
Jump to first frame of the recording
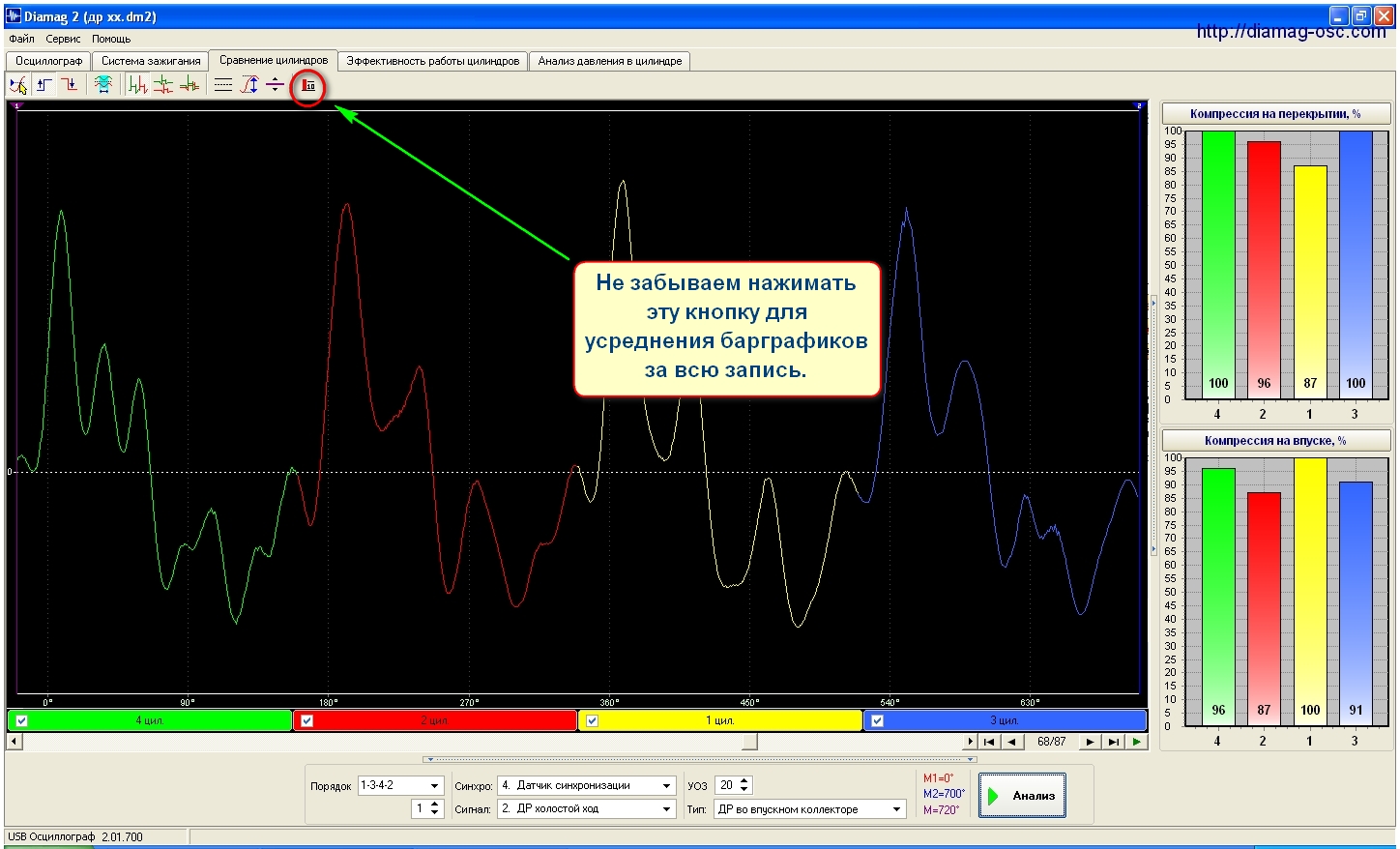(x=988, y=742)
